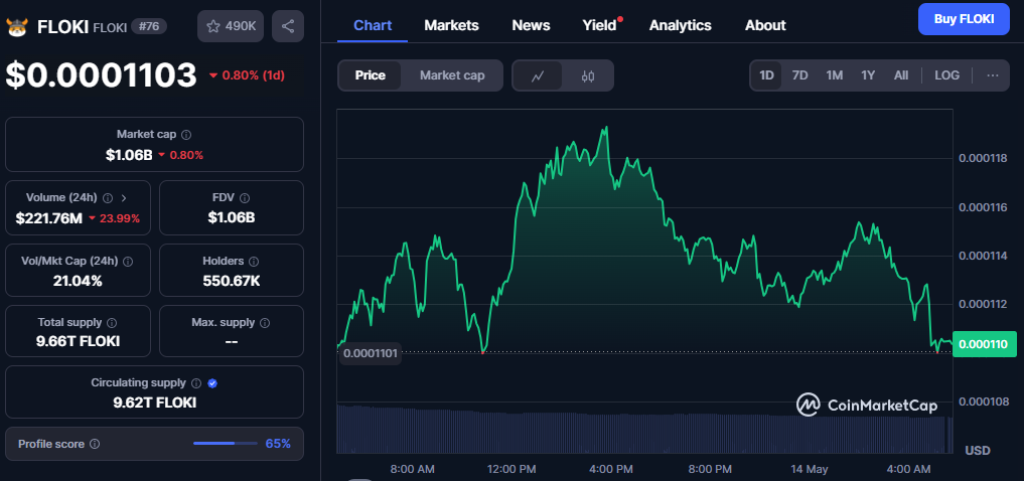
Task: Open the share icon button
Action: pyautogui.click(x=287, y=26)
